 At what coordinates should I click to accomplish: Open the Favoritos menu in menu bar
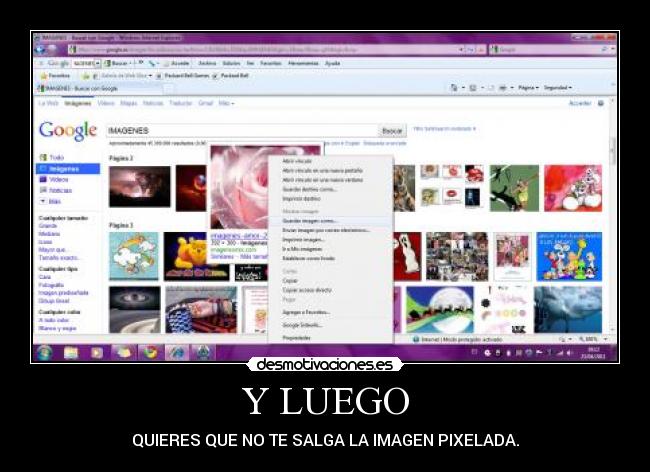(271, 63)
